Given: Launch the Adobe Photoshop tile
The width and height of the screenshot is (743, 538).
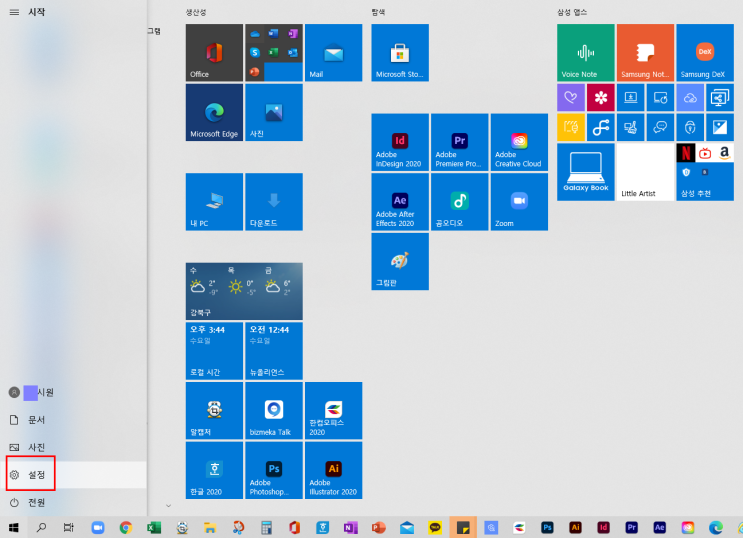Looking at the screenshot, I should (274, 471).
